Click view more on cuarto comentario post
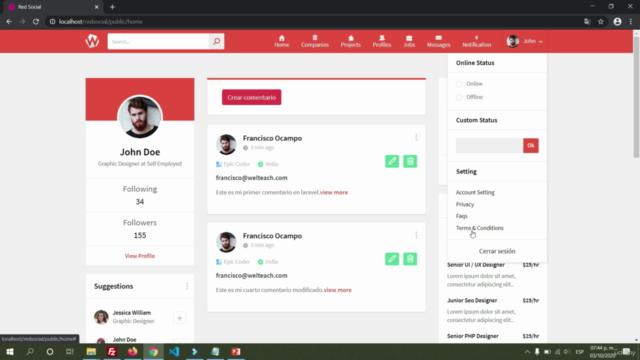The image size is (640, 360). click(x=338, y=290)
